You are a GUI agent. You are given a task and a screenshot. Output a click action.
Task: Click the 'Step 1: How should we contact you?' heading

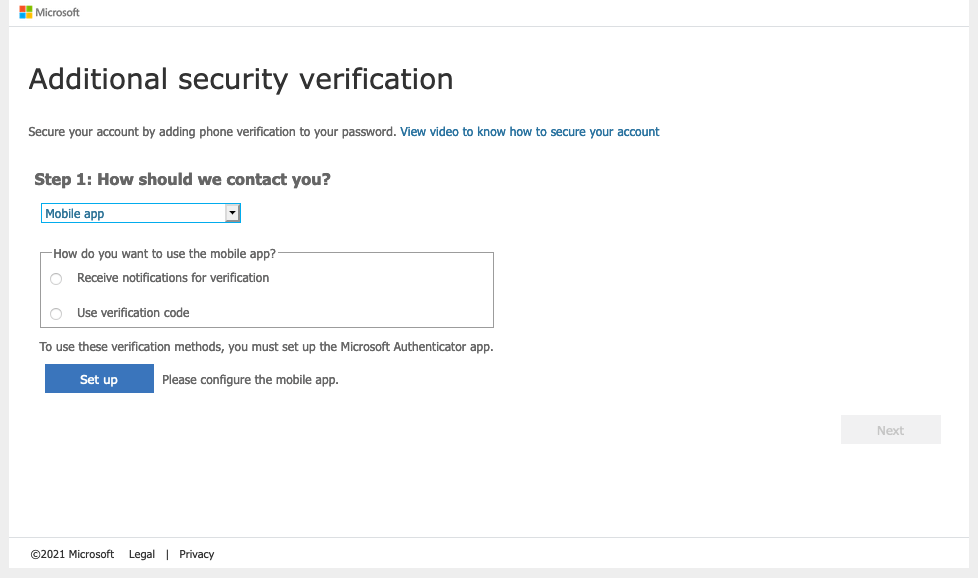pos(182,180)
